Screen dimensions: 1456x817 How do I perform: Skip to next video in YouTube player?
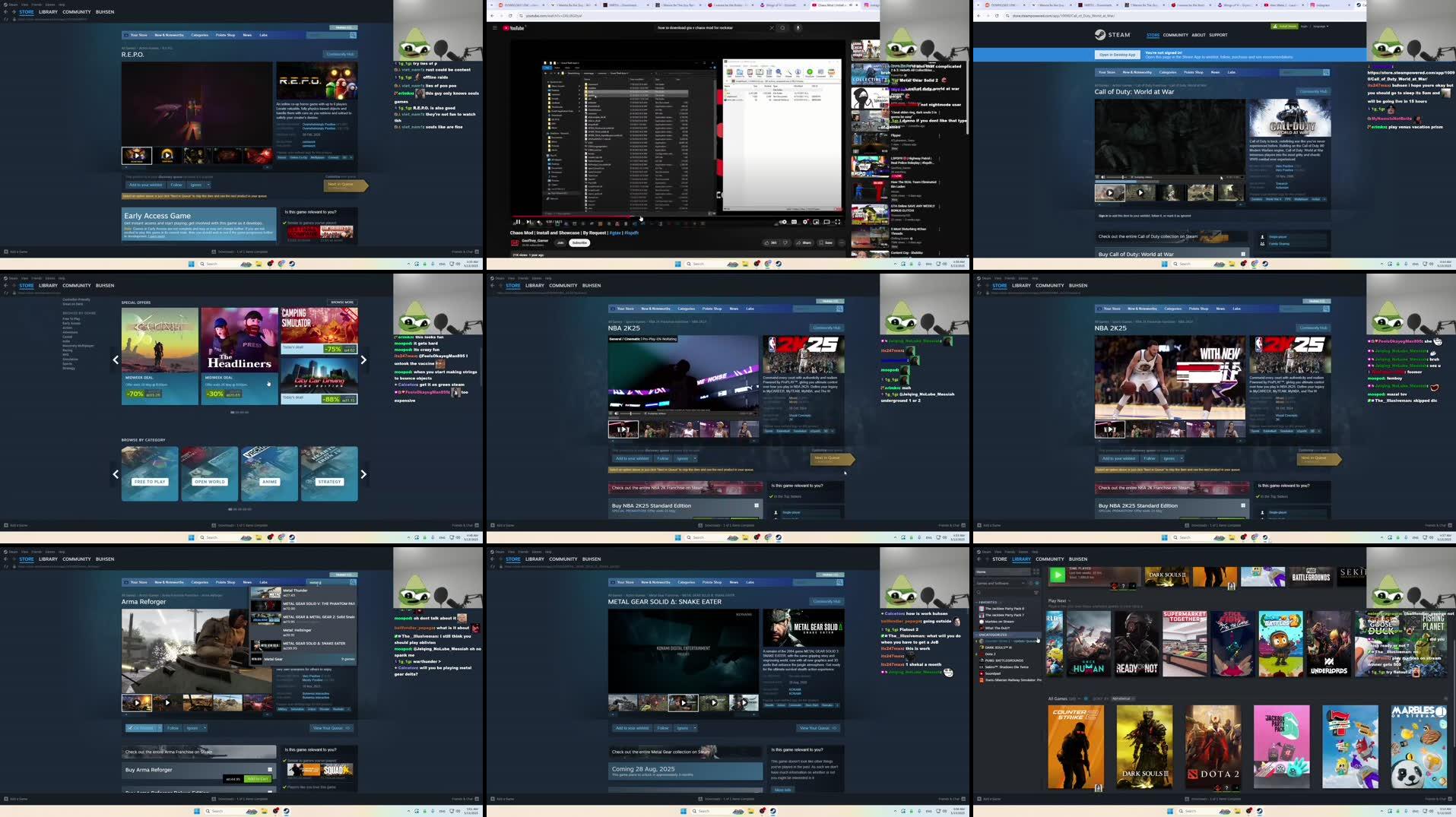(528, 222)
